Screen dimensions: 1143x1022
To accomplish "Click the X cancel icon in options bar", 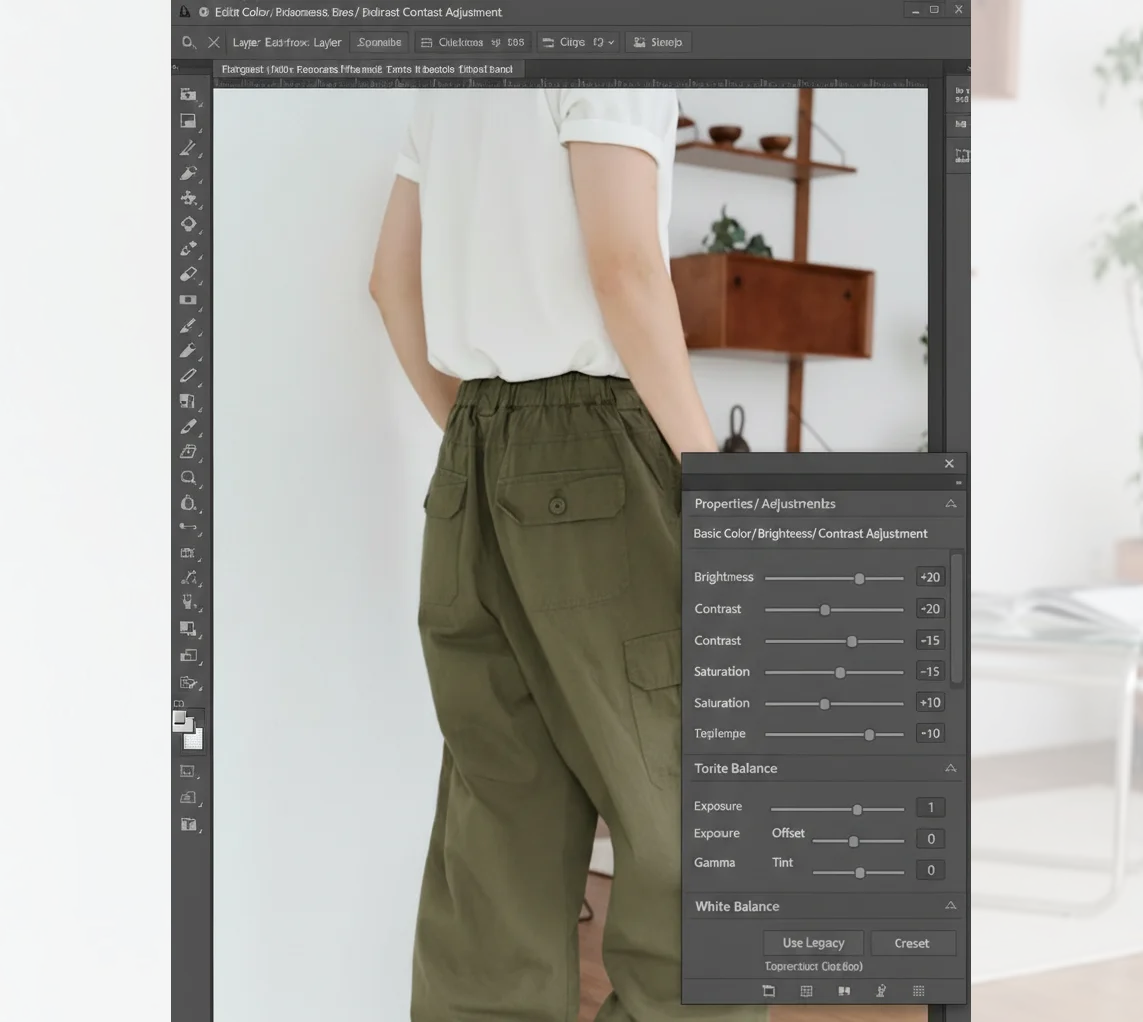I will (x=214, y=43).
